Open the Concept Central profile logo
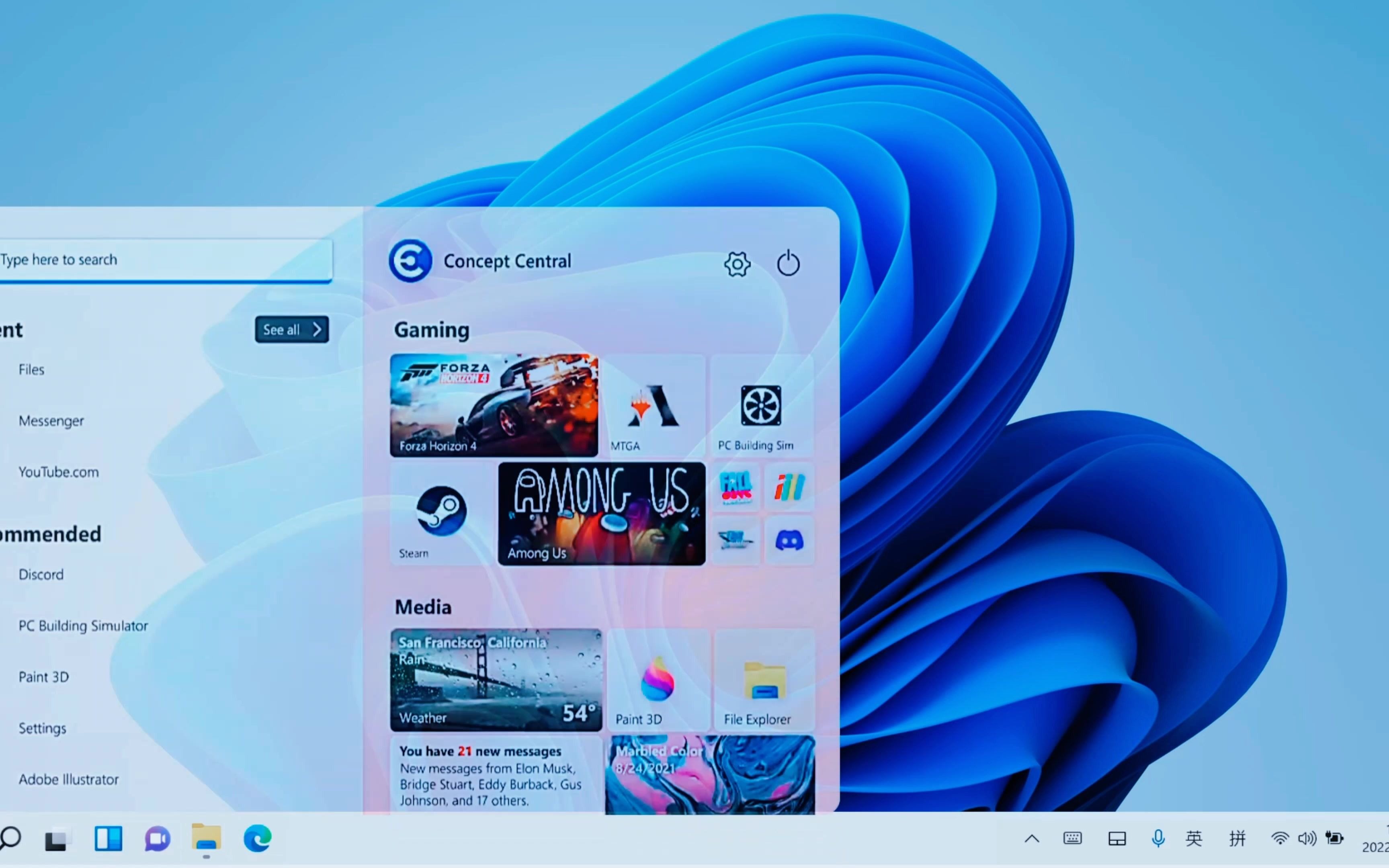Image resolution: width=1389 pixels, height=868 pixels. tap(410, 261)
